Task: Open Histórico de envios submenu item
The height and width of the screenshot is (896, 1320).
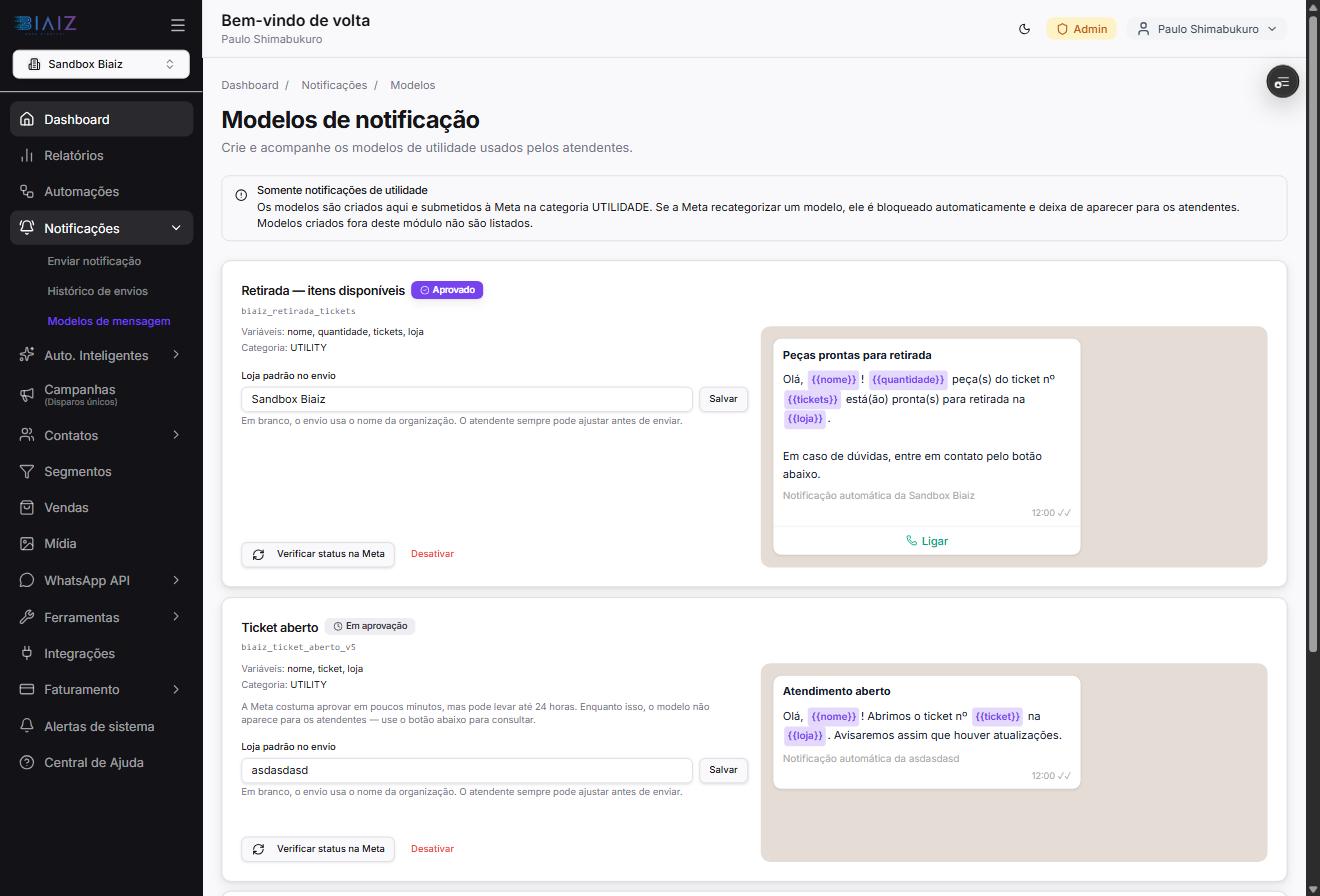Action: (97, 291)
